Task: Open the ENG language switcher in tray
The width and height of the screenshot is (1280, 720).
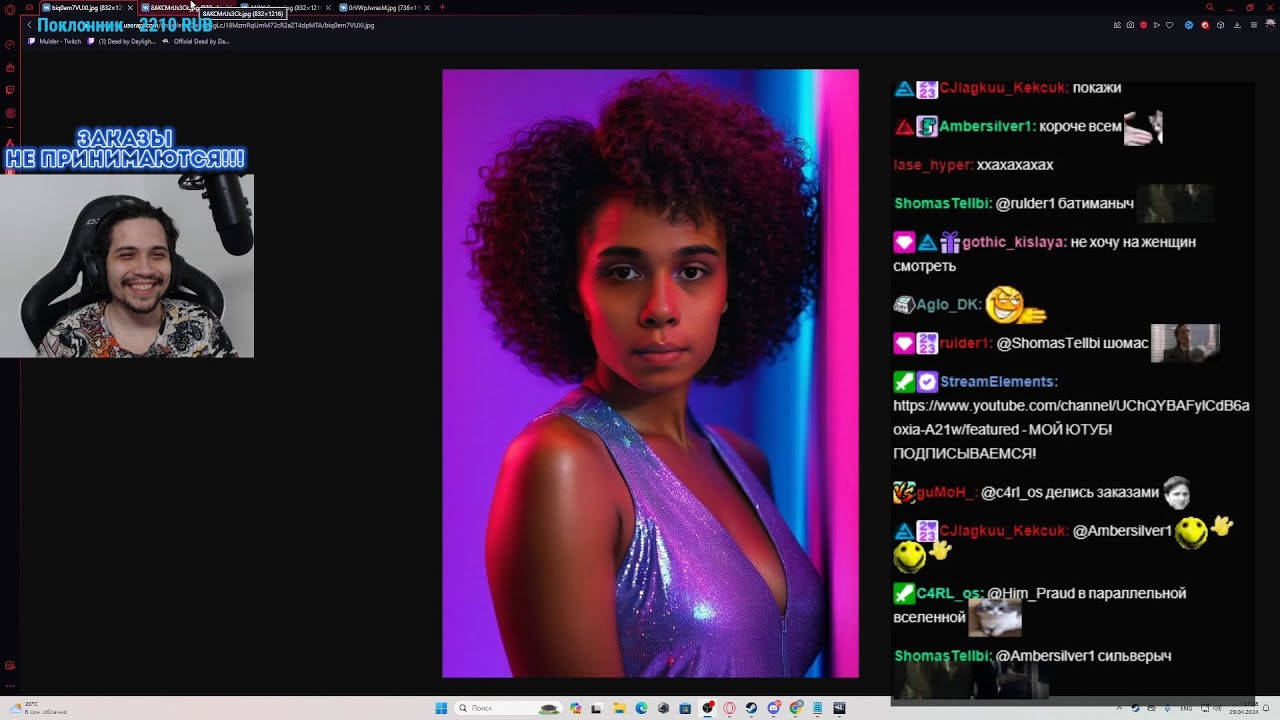Action: point(1186,708)
